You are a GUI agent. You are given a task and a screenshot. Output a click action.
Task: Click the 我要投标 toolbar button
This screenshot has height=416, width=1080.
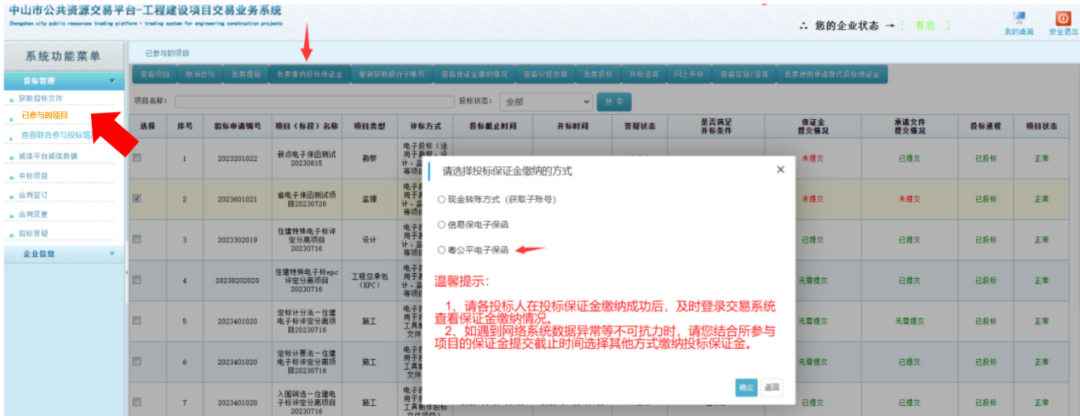coord(596,74)
